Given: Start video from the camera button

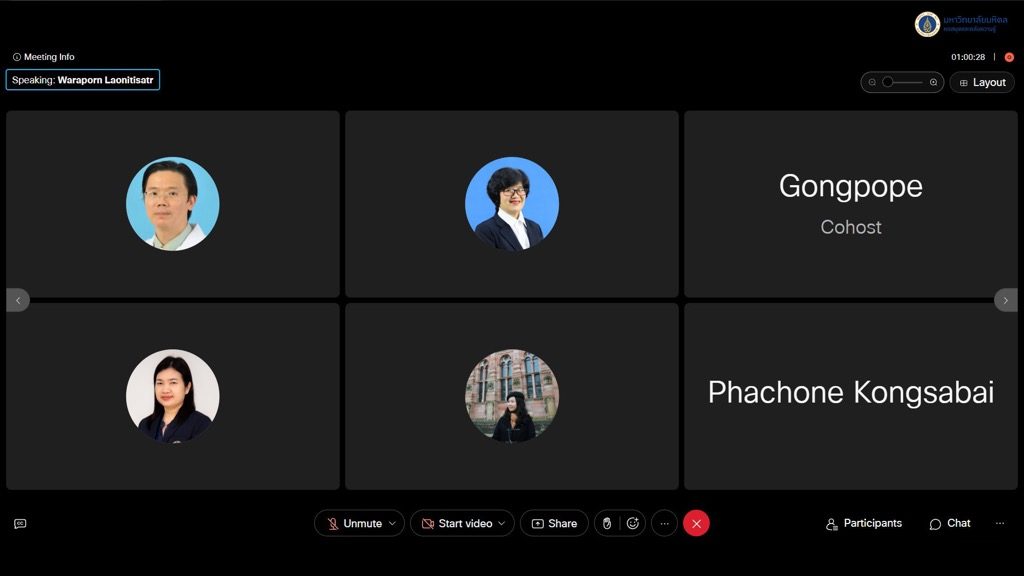Looking at the screenshot, I should (456, 524).
